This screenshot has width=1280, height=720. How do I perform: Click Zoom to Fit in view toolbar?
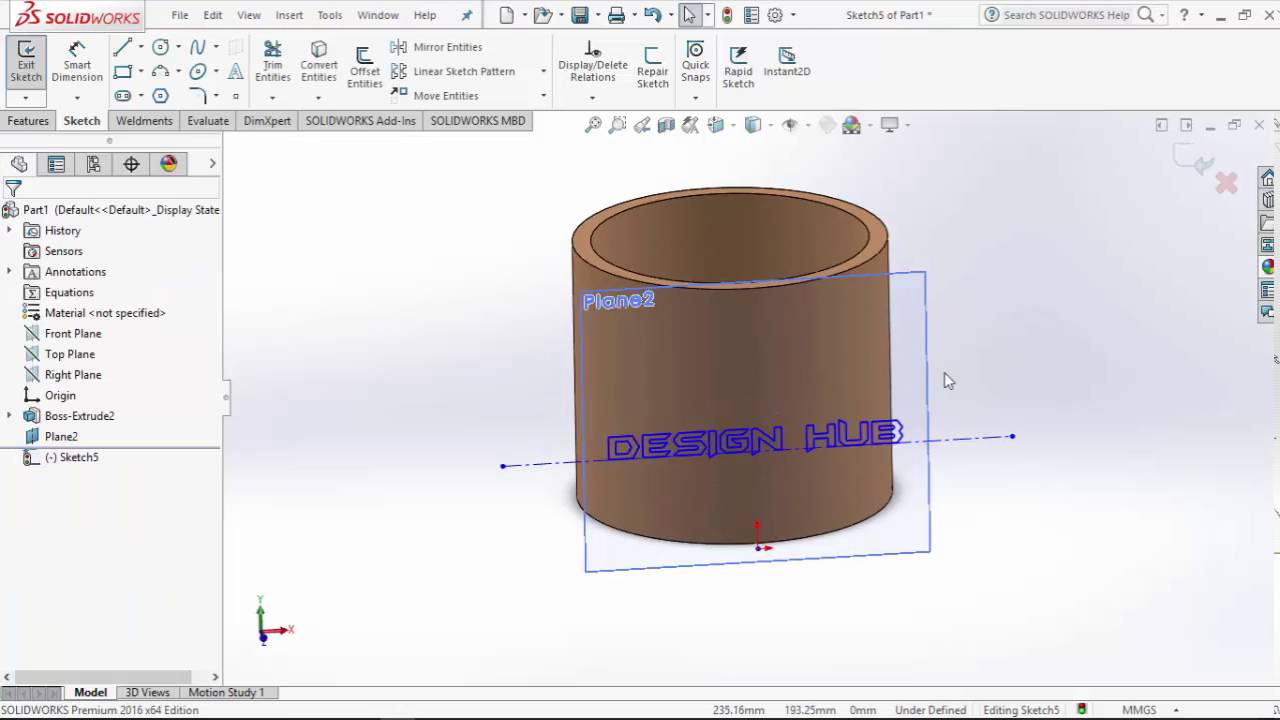(x=593, y=125)
